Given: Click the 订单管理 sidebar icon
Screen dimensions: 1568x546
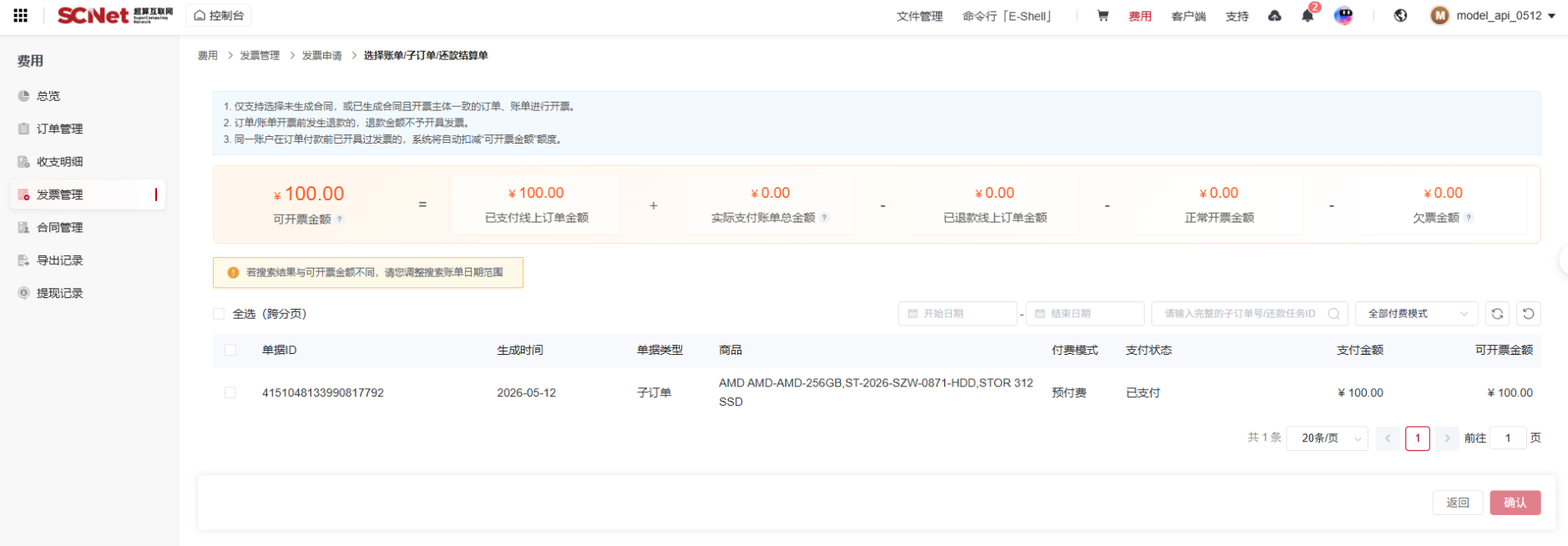Looking at the screenshot, I should [x=23, y=129].
